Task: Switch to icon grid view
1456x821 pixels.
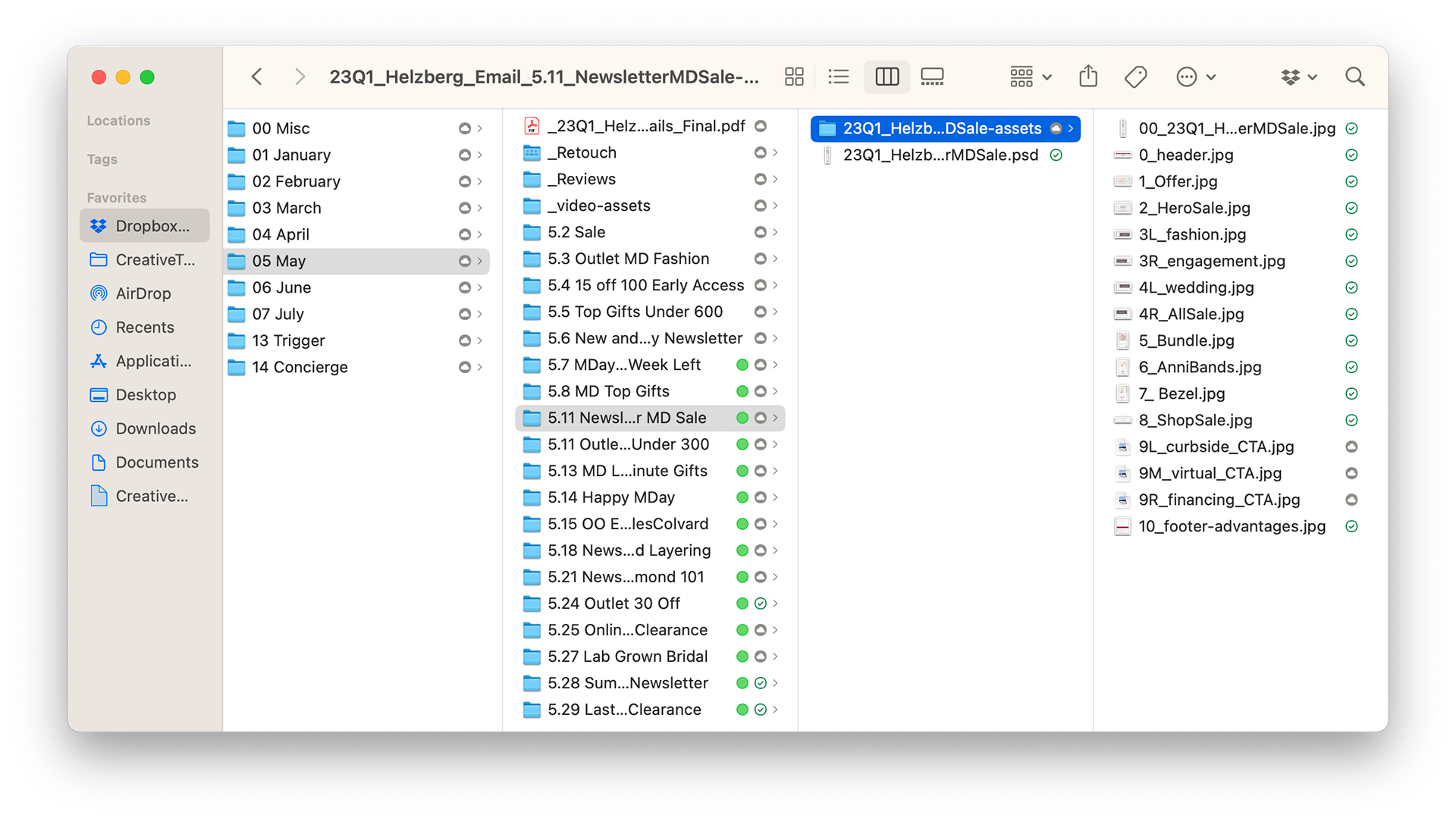Action: click(x=794, y=77)
